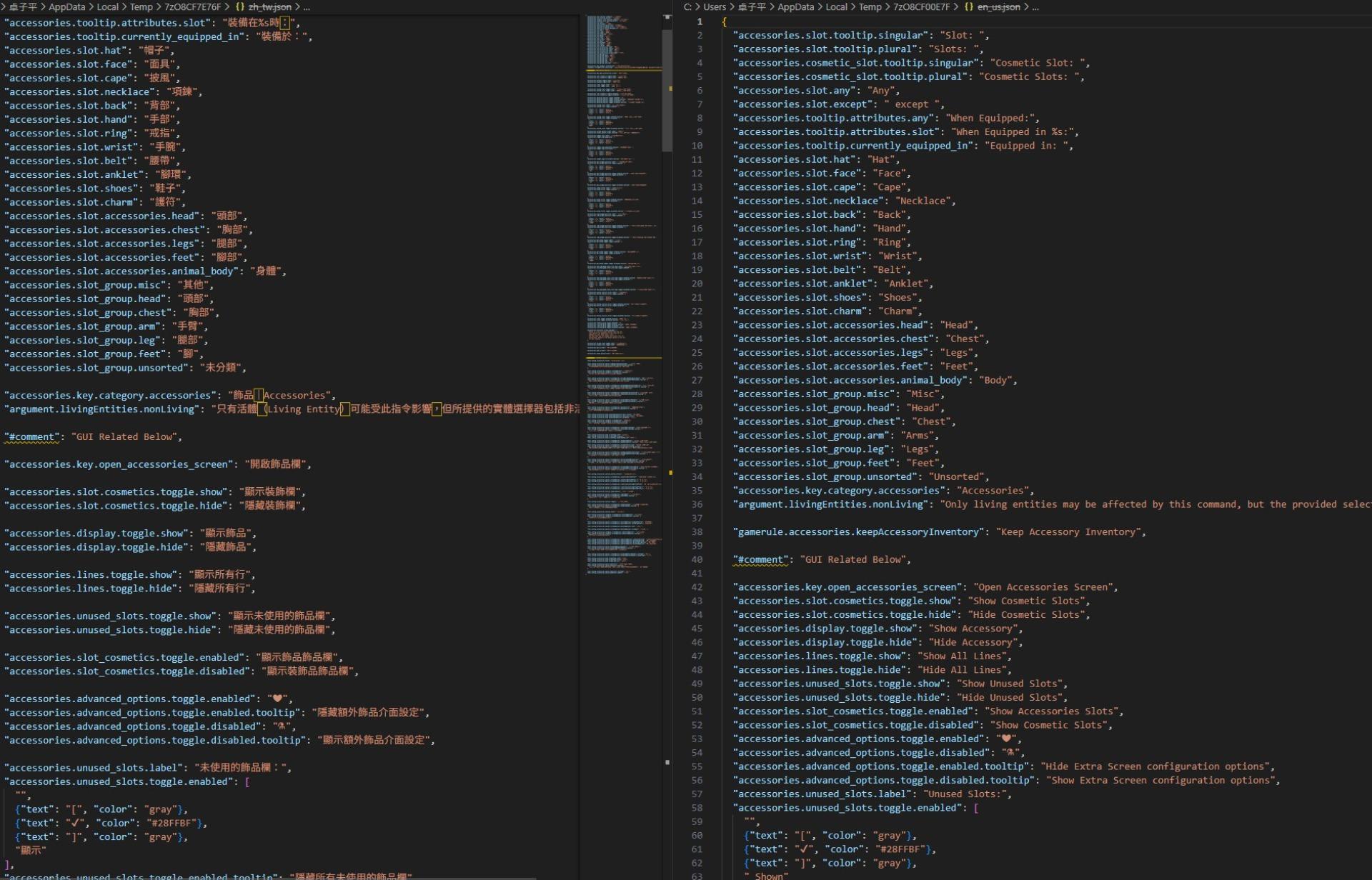This screenshot has height=880, width=1372.
Task: Click the JSON braces icon before zh_tw.json
Action: [240, 7]
